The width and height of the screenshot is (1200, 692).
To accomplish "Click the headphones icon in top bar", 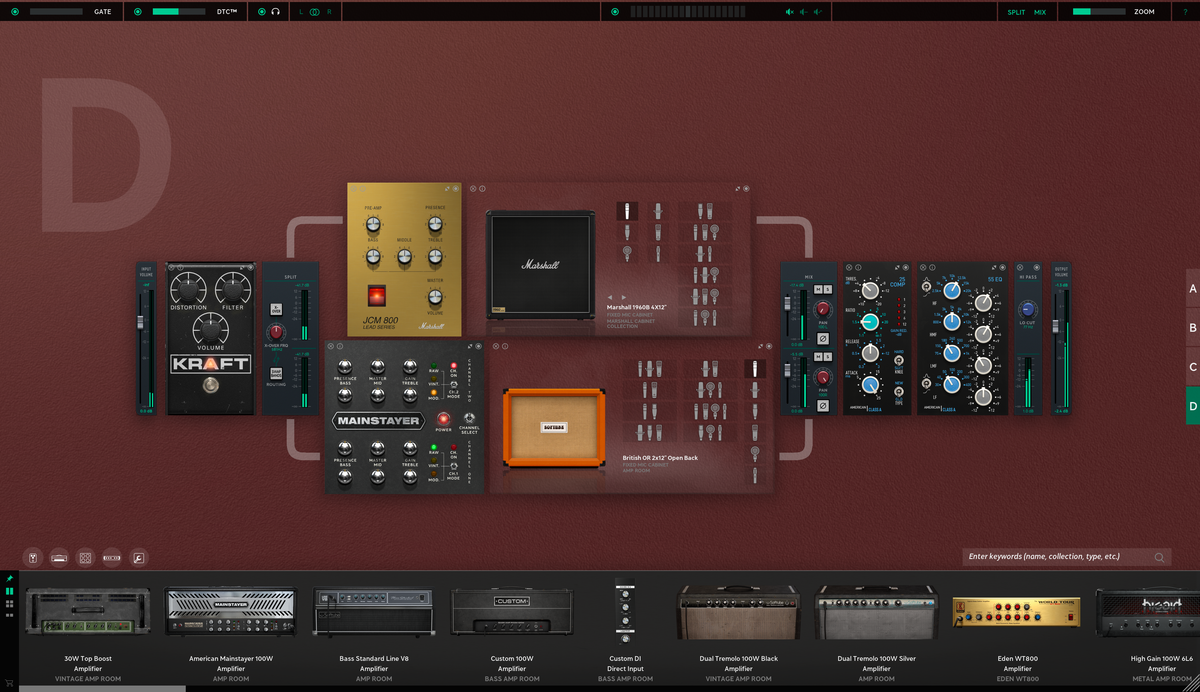I will pyautogui.click(x=275, y=12).
